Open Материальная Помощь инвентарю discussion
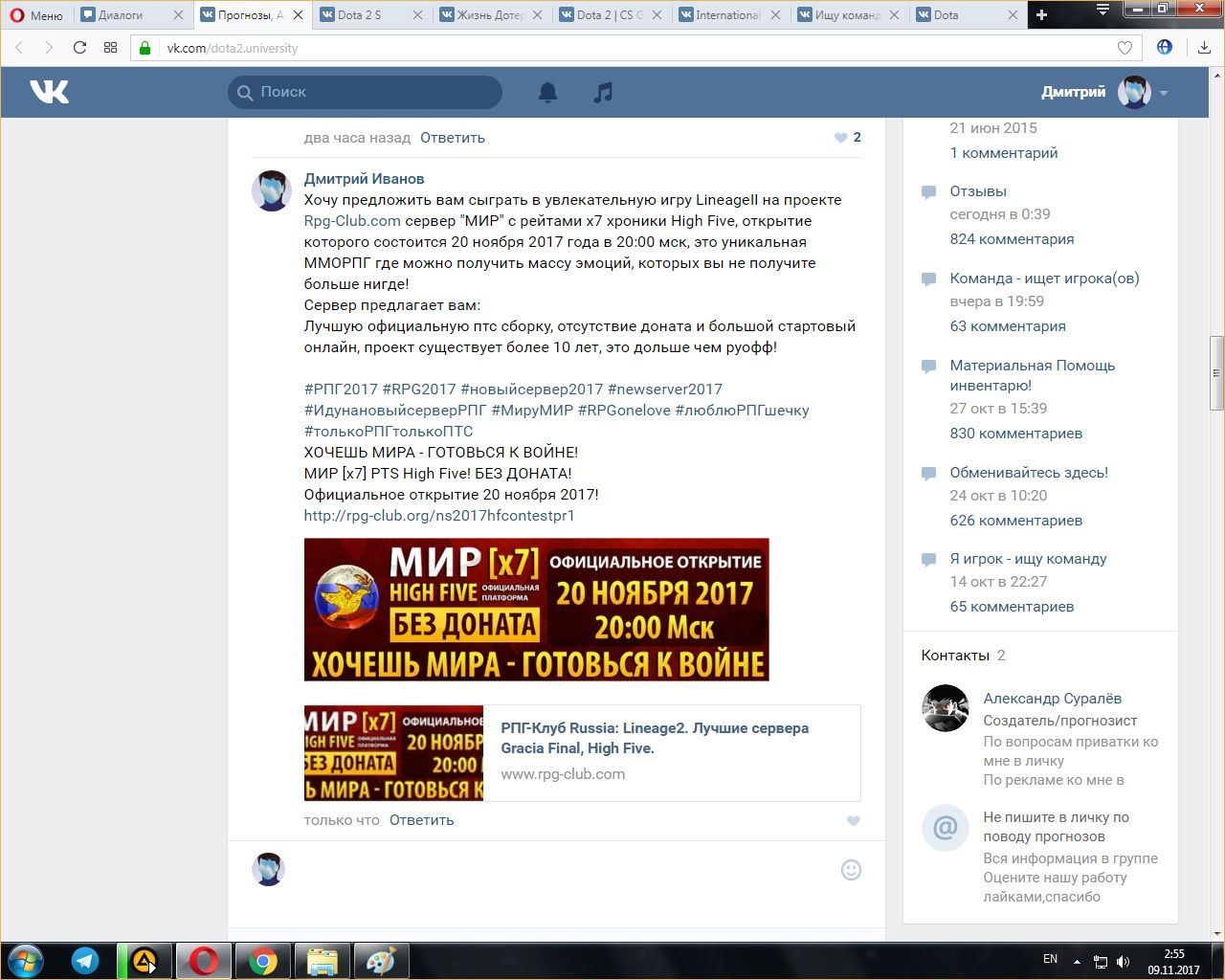1225x980 pixels. [x=1033, y=375]
